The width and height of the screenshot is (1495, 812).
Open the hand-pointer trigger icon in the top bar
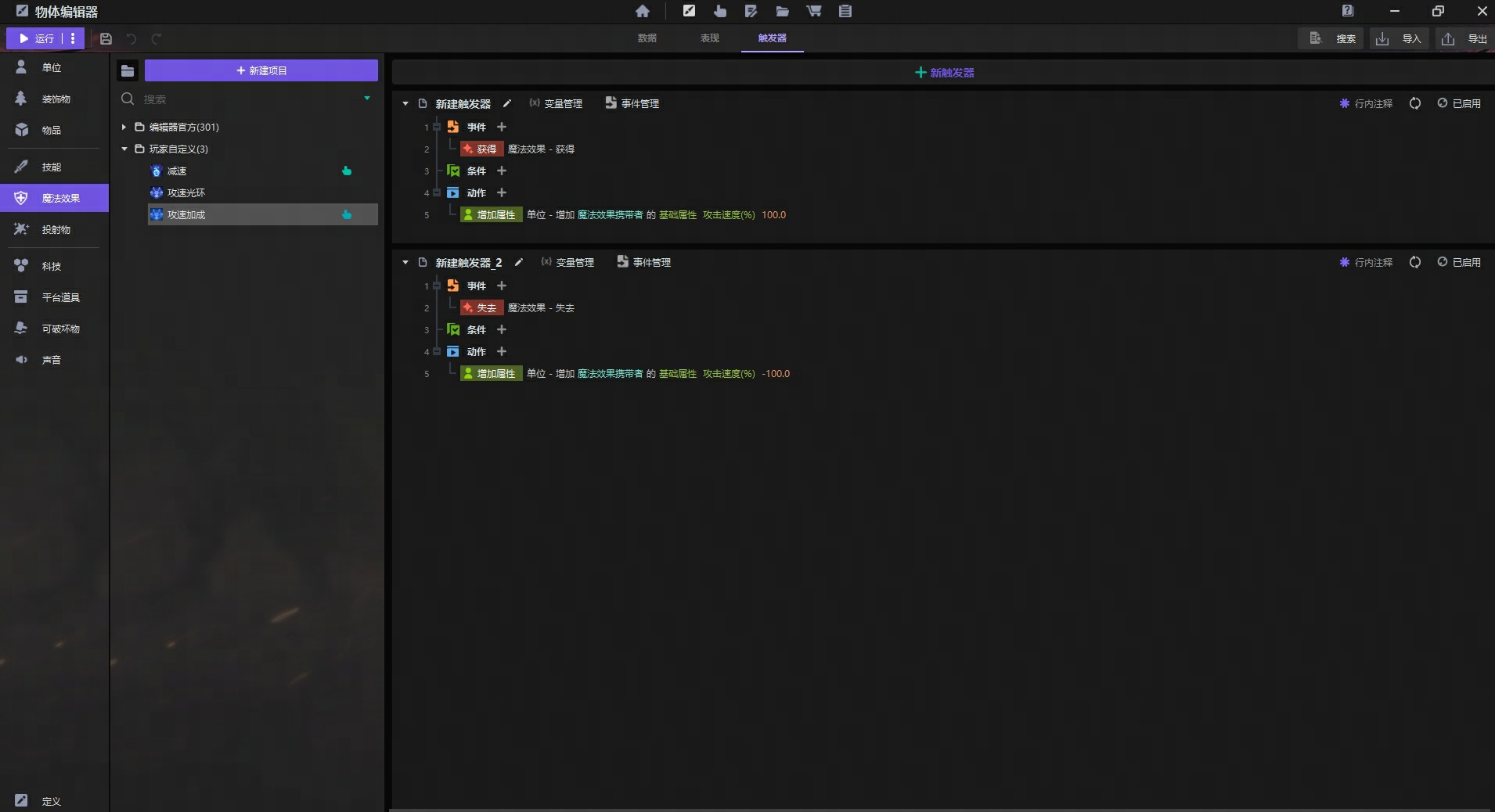coord(720,11)
